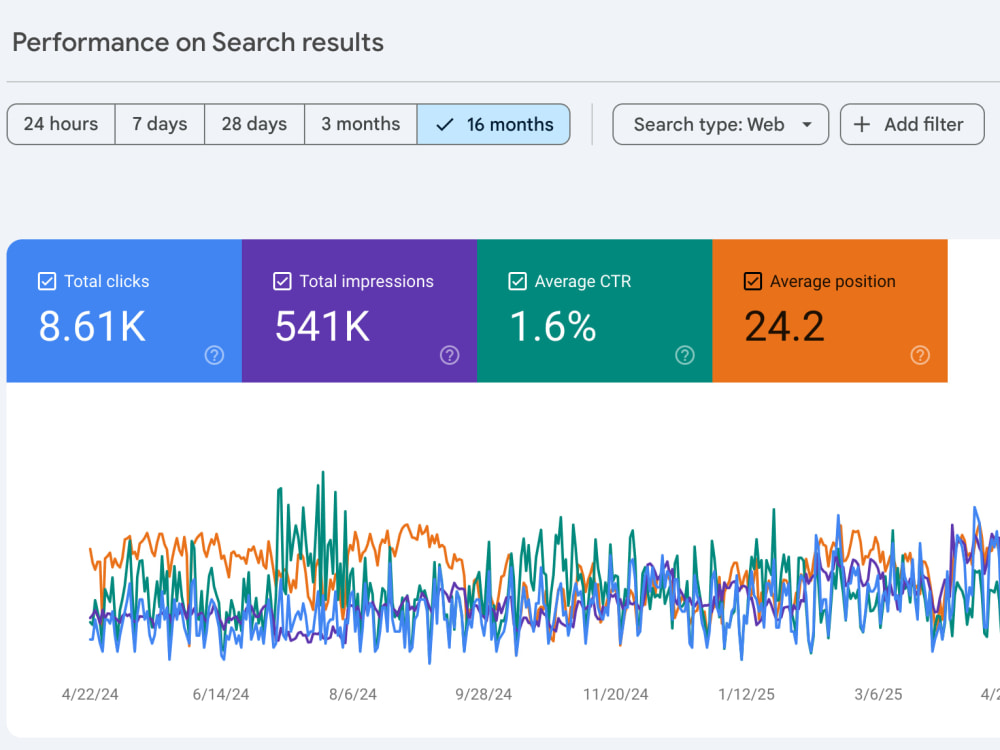
Task: Switch to the 28 days range
Action: coord(254,124)
